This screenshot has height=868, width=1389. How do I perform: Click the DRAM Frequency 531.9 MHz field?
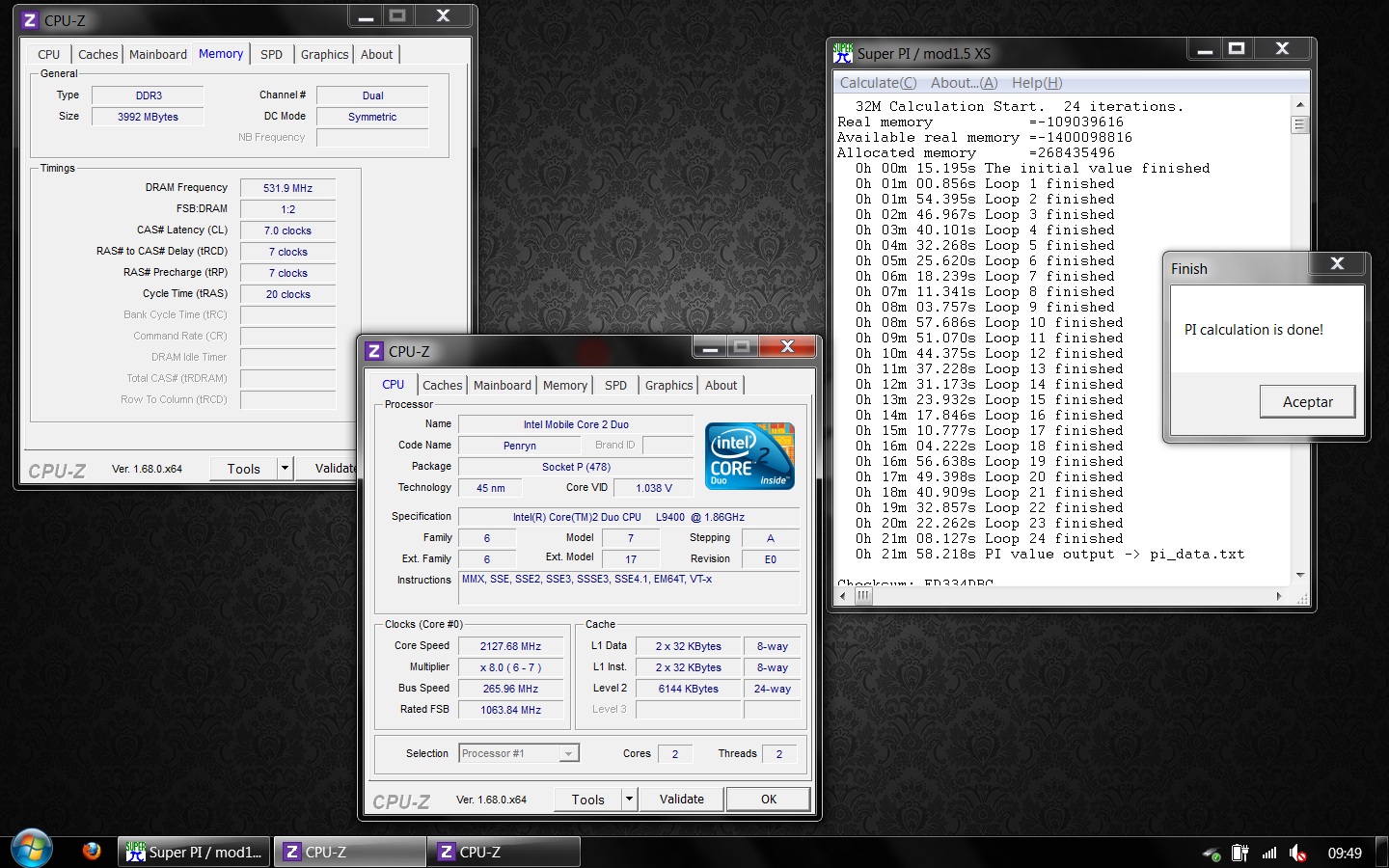click(x=288, y=188)
